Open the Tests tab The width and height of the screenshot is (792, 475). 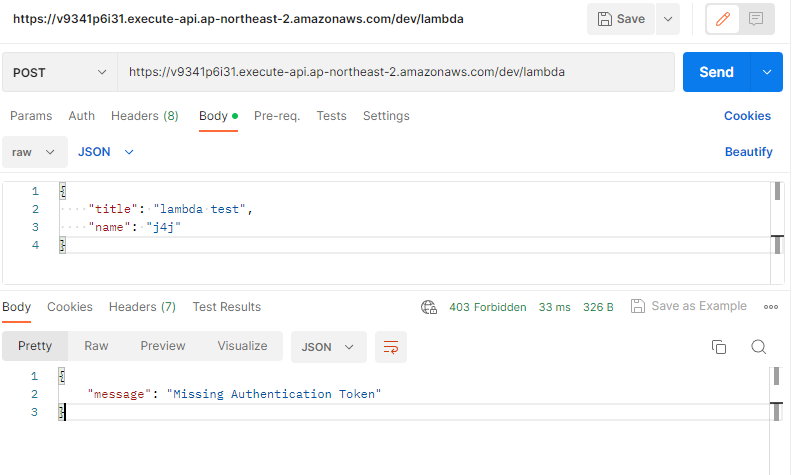(x=331, y=116)
